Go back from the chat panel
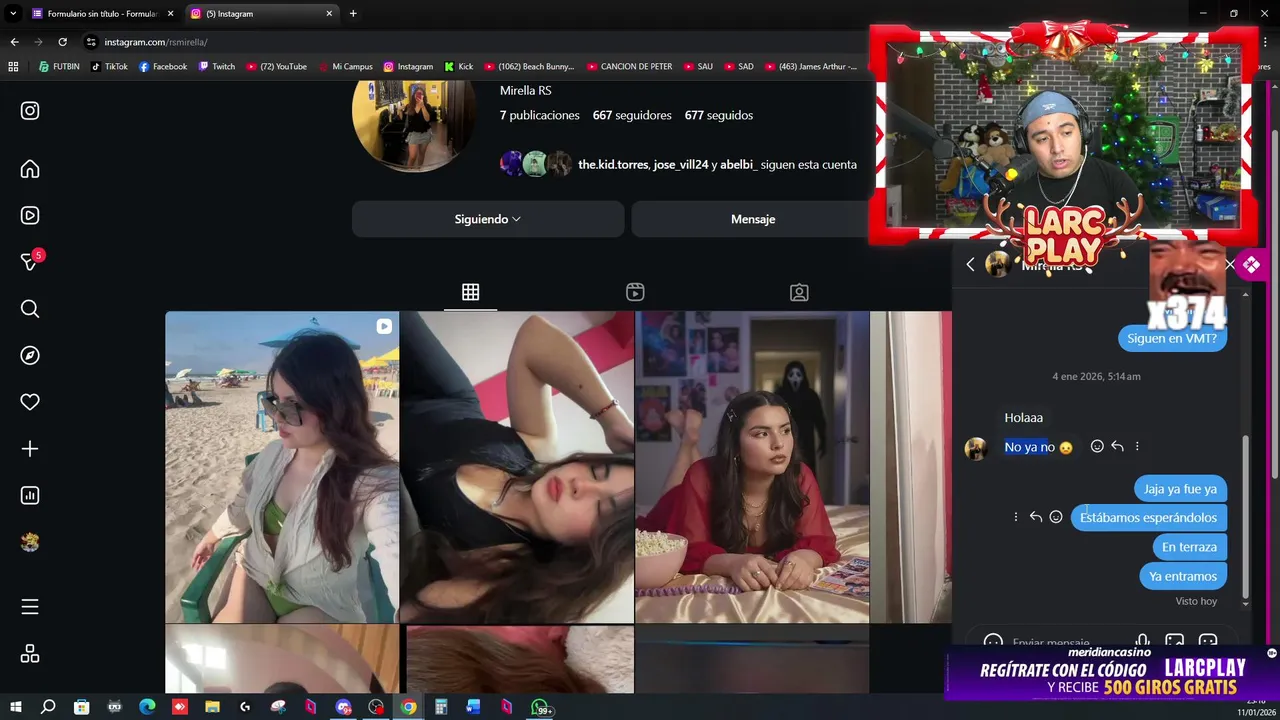Image resolution: width=1280 pixels, height=720 pixels. pos(970,264)
